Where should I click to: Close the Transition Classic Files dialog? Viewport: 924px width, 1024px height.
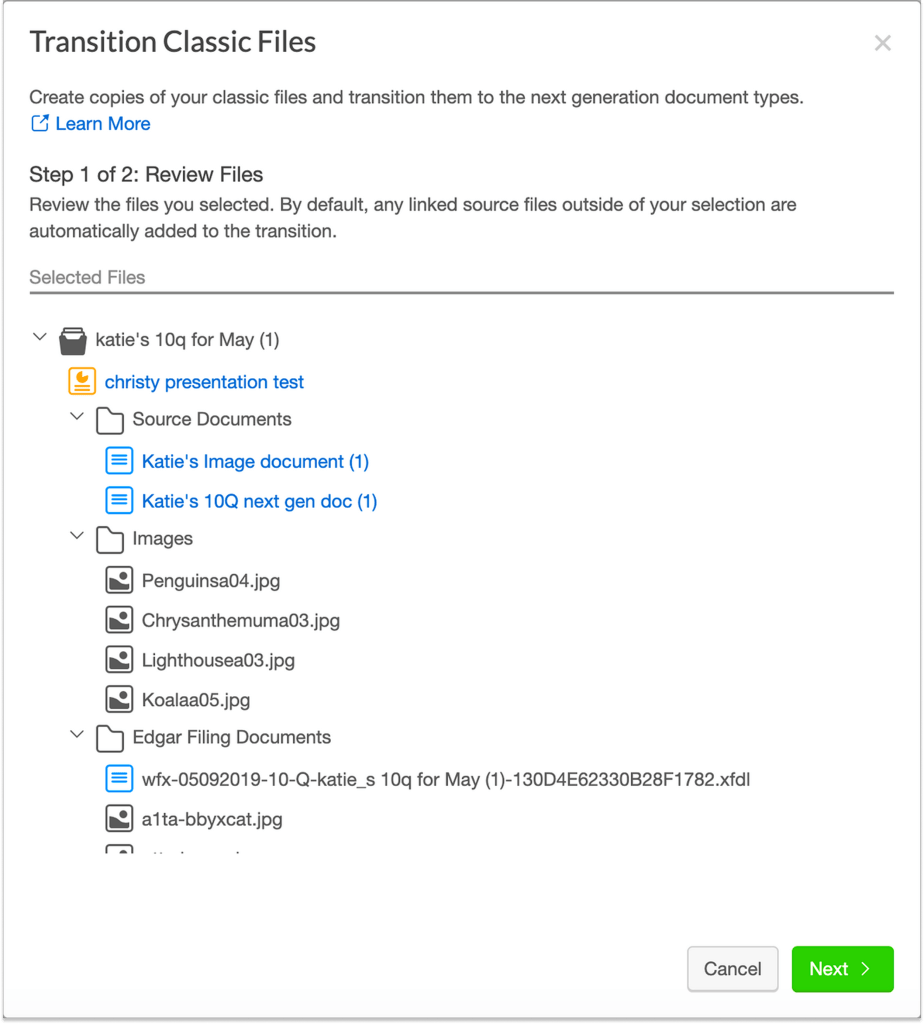[x=882, y=43]
